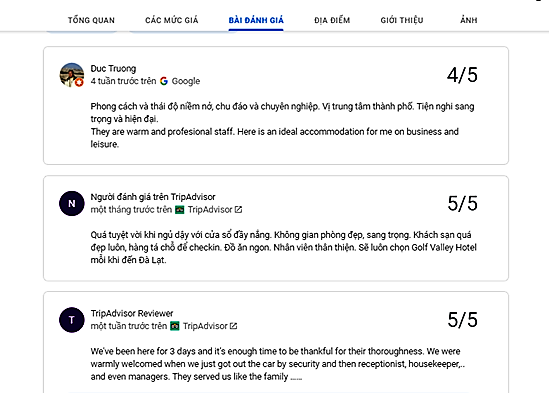Click the Duc Truong reviewer name
The height and width of the screenshot is (393, 549).
(x=113, y=68)
